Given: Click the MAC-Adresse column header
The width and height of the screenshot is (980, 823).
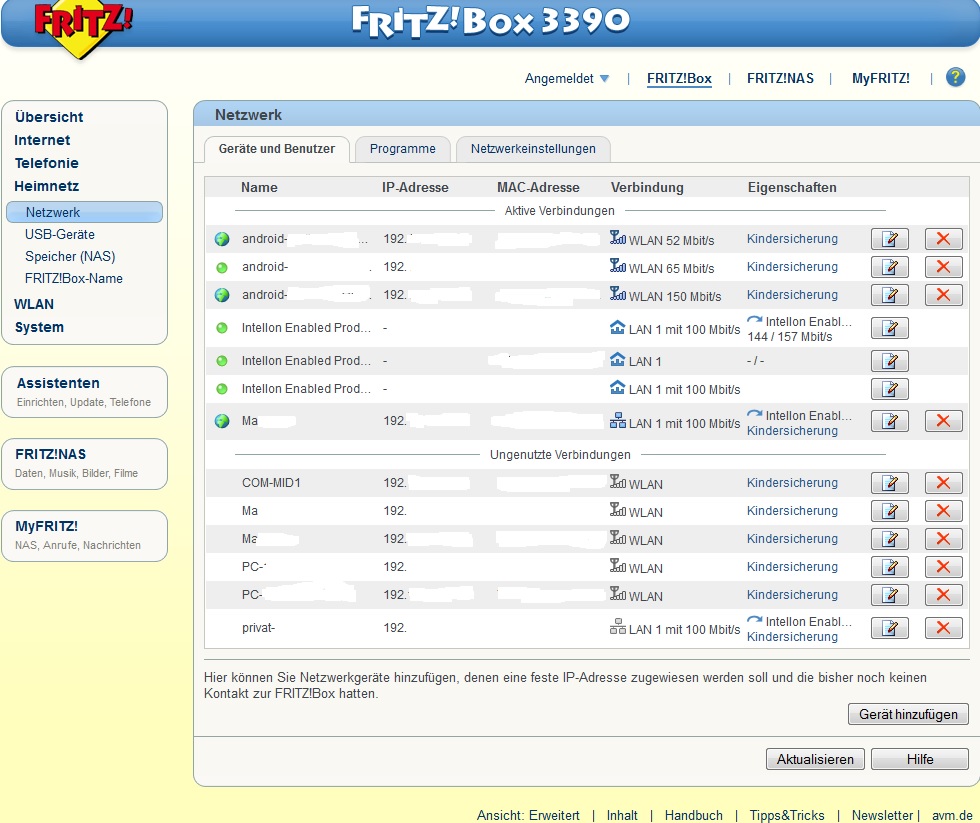Looking at the screenshot, I should coord(538,187).
